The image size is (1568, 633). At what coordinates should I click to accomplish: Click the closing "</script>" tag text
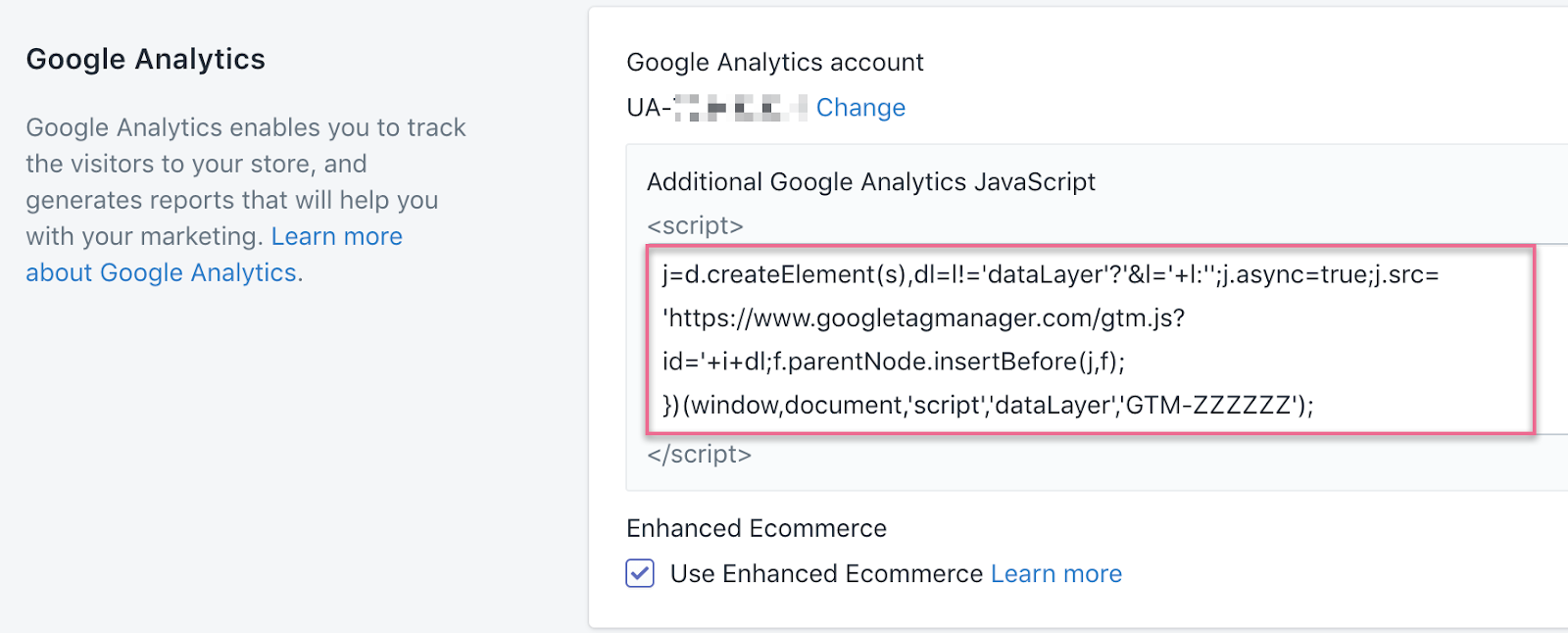click(x=699, y=455)
